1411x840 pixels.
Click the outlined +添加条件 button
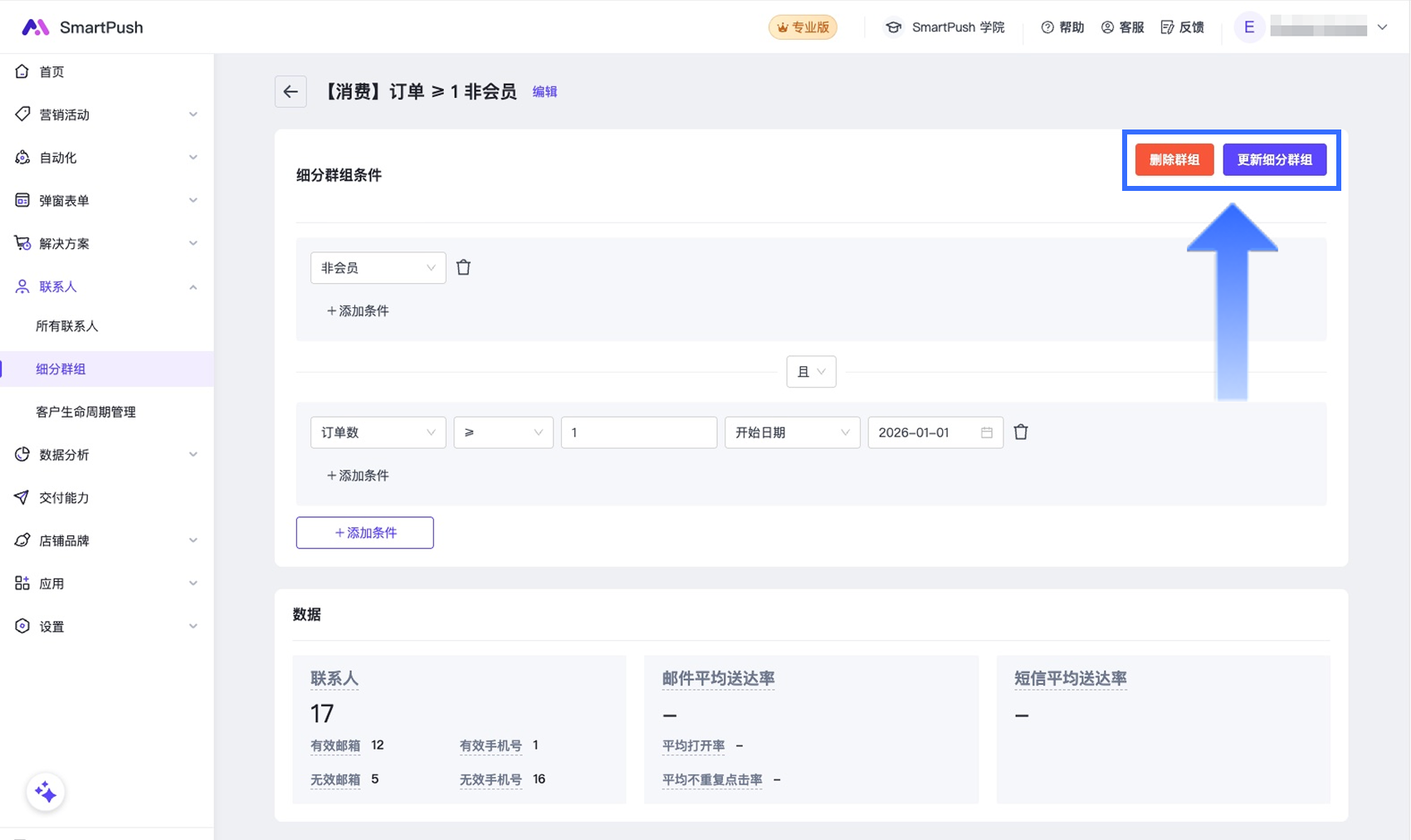tap(364, 532)
